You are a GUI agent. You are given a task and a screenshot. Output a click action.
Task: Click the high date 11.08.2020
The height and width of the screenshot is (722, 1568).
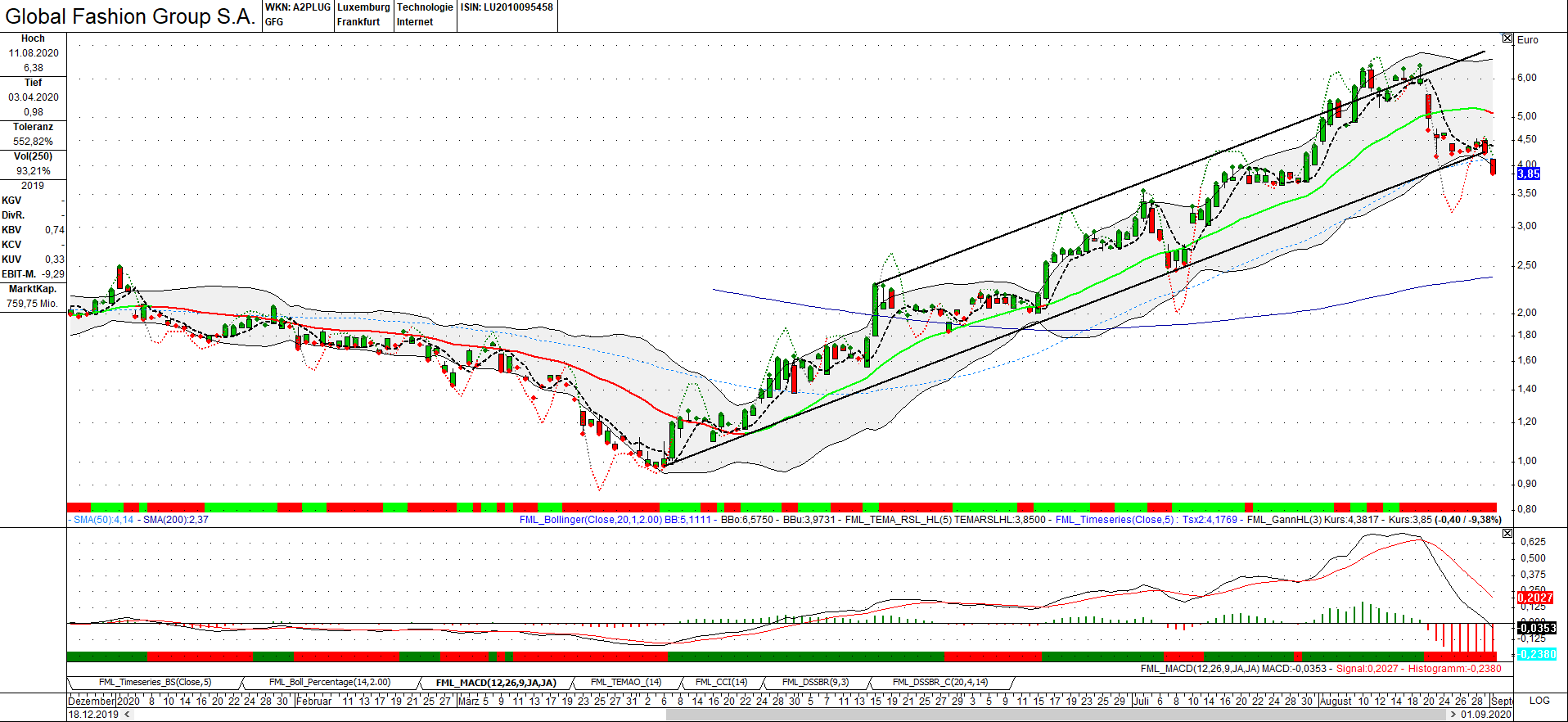34,53
